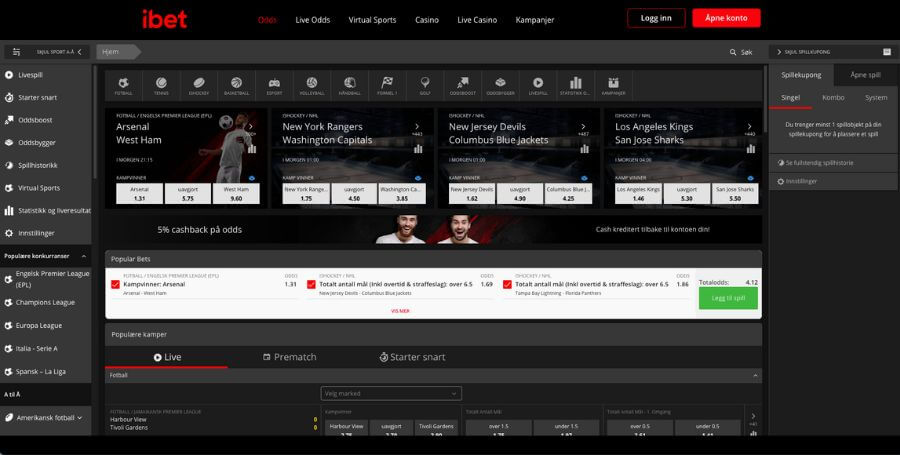This screenshot has height=455, width=900.
Task: Open Statistikk og liveresultater in sidebar
Action: [46, 211]
